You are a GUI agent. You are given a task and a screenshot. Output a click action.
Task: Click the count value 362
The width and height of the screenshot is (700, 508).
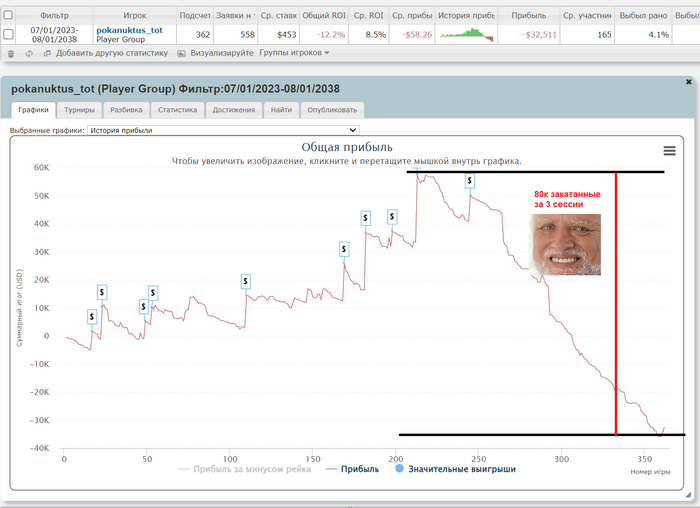point(203,34)
